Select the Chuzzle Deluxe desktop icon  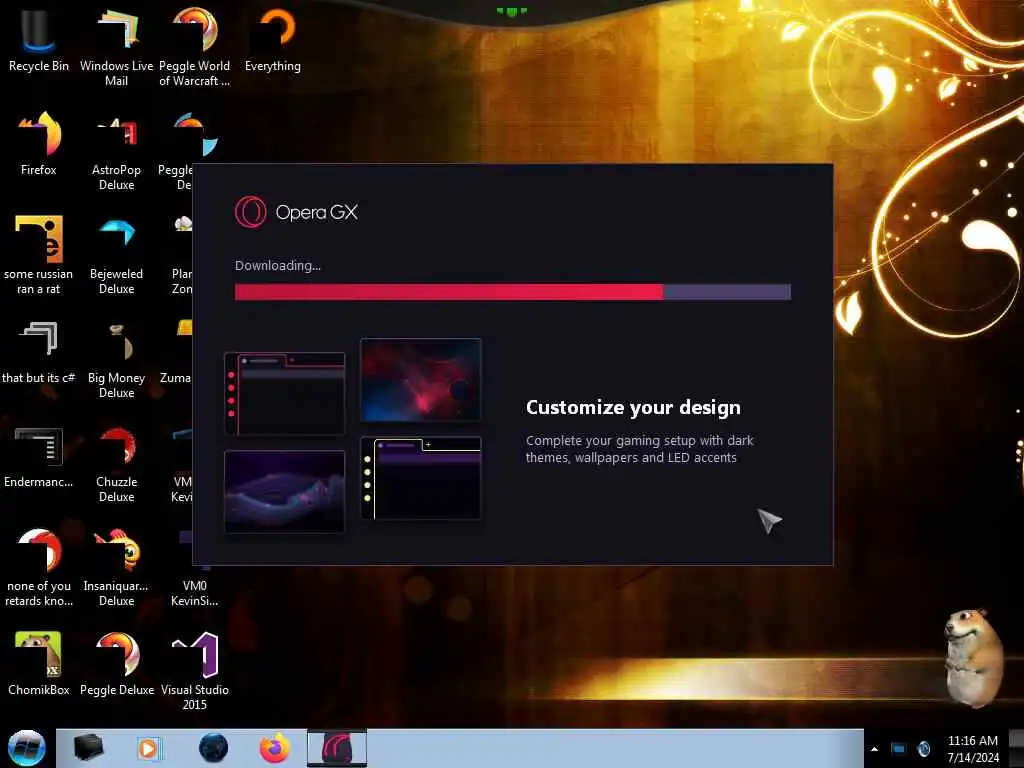click(x=116, y=464)
